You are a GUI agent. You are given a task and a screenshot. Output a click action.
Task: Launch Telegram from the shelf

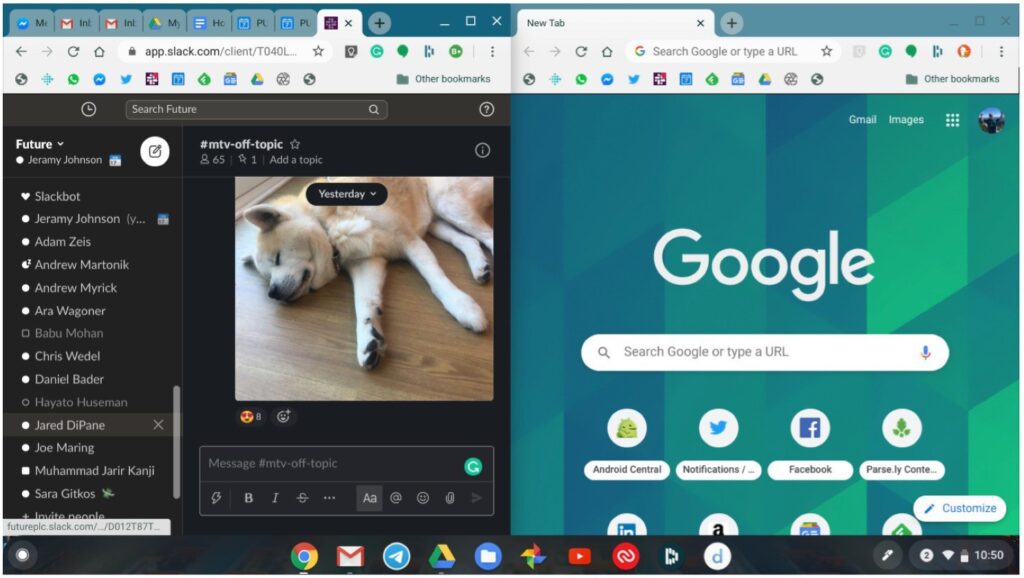click(x=396, y=556)
